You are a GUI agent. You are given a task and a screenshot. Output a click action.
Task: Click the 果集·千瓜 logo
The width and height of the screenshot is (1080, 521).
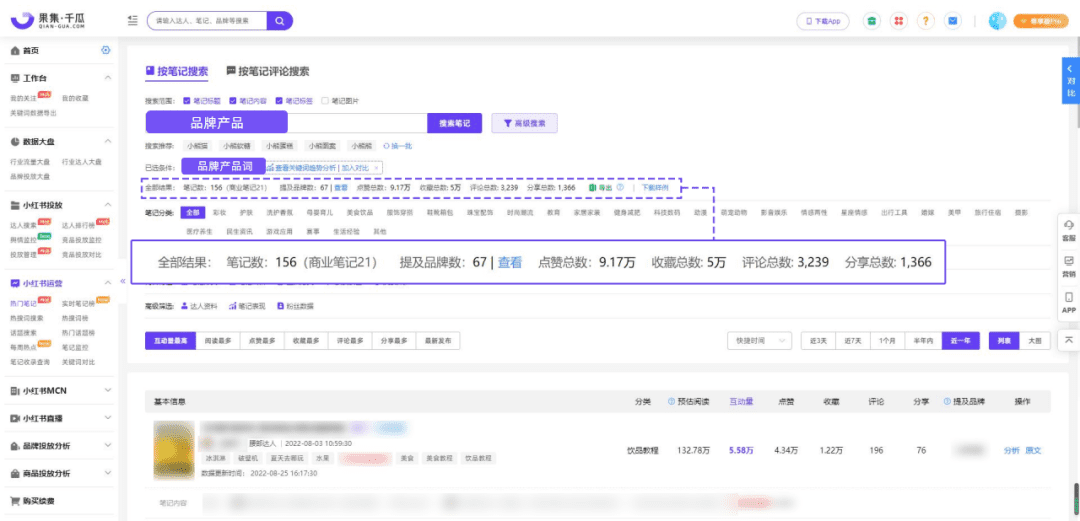pyautogui.click(x=49, y=20)
